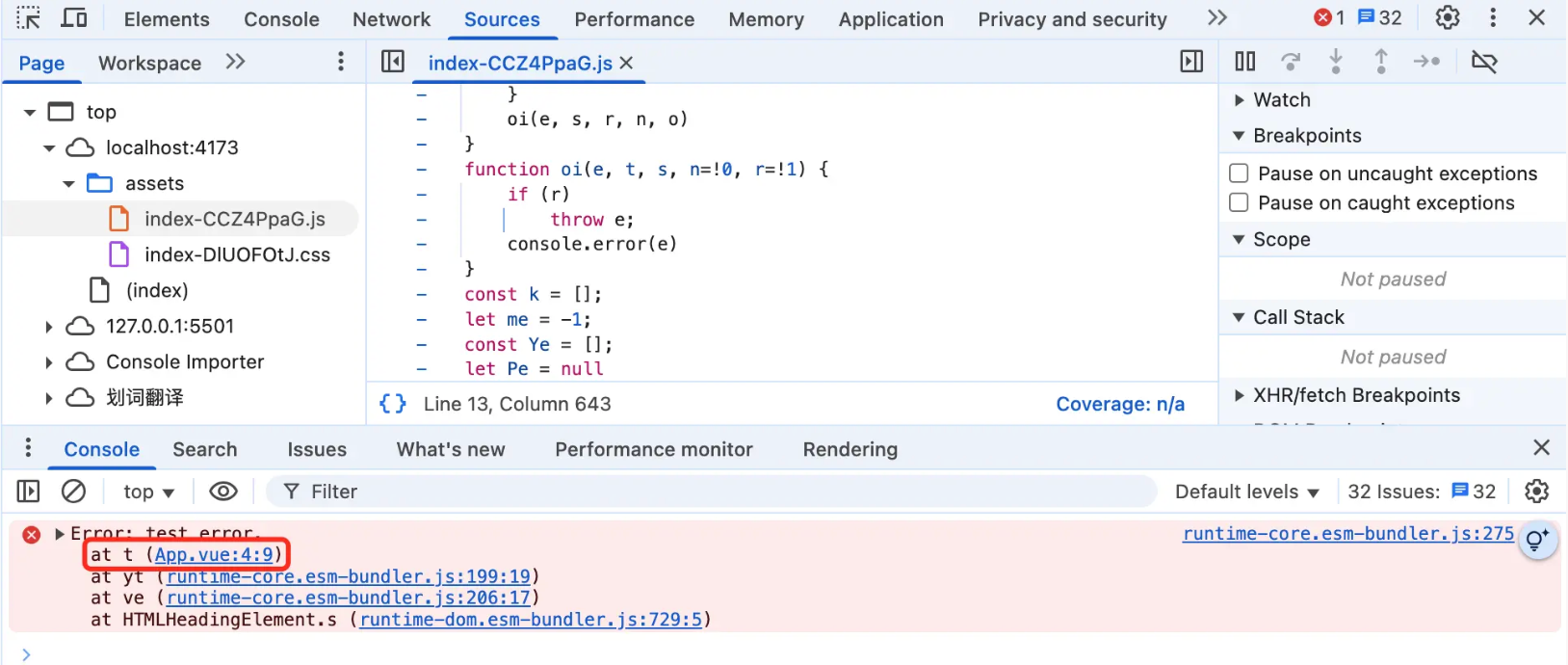Click the step over debugger icon

1291,62
